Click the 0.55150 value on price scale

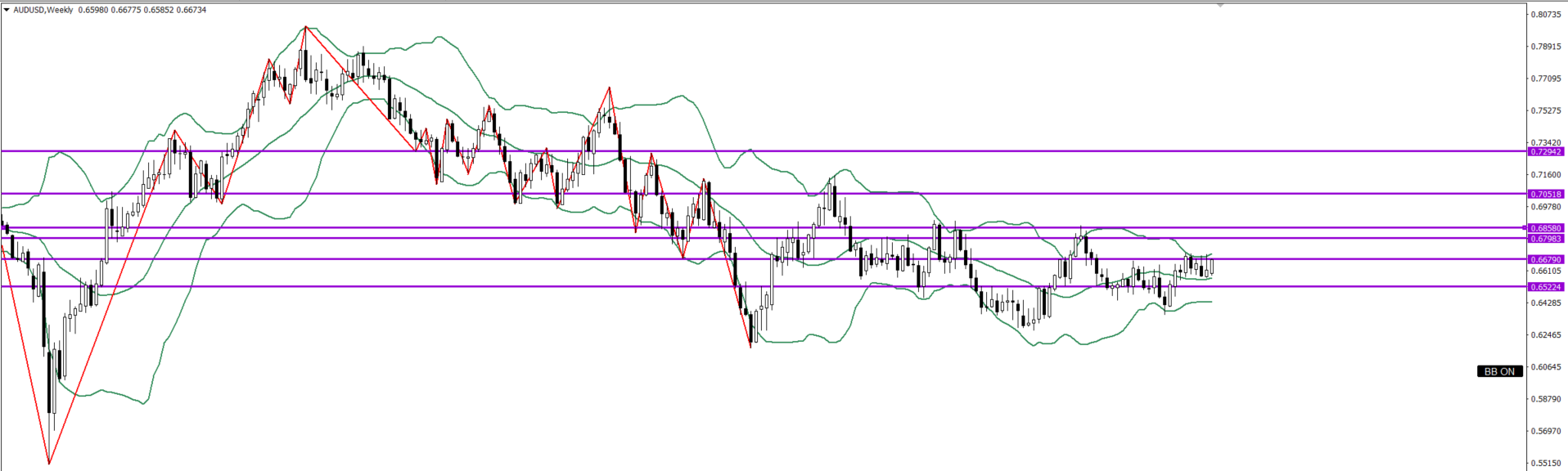coord(1546,464)
